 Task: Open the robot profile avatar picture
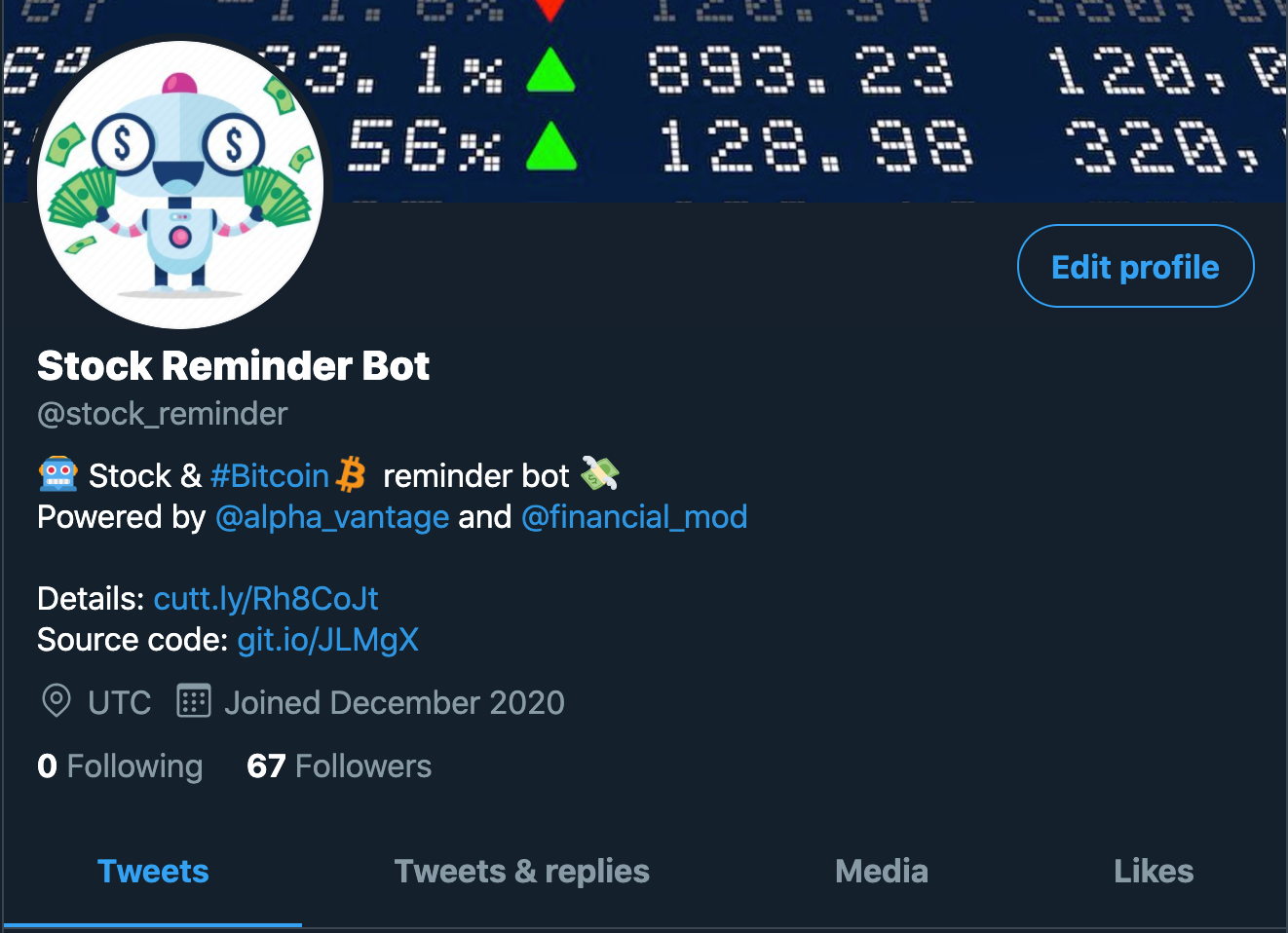(x=180, y=185)
